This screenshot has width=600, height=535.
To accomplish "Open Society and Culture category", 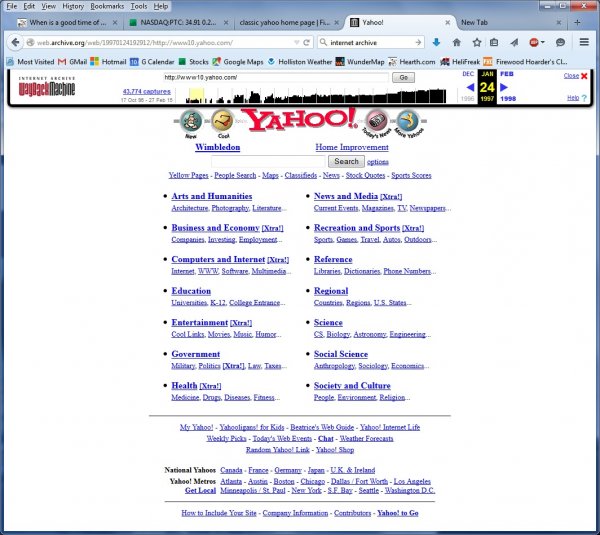I will [352, 385].
